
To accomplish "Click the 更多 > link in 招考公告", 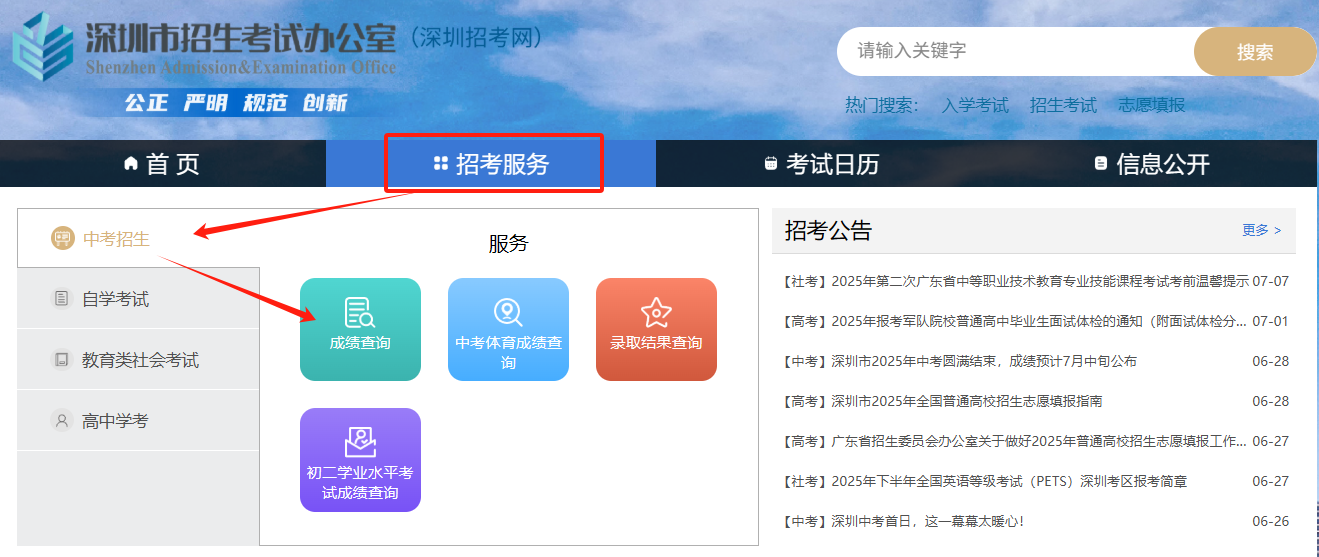I will [1261, 230].
